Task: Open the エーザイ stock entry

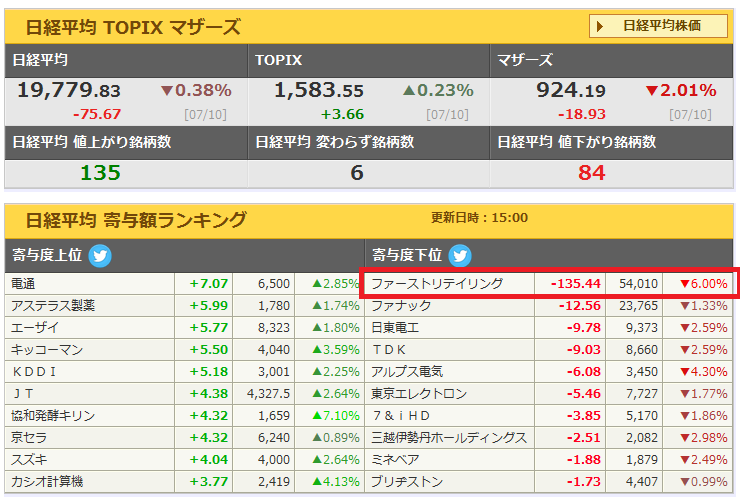Action: click(35, 327)
